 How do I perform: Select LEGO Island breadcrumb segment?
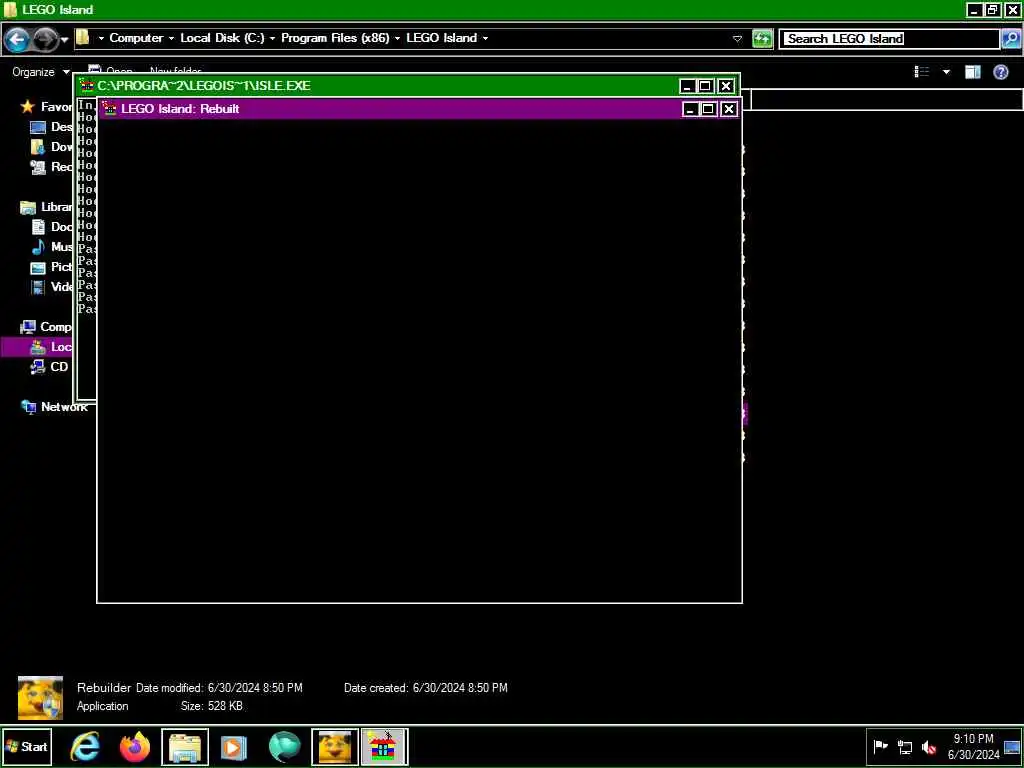(x=441, y=38)
